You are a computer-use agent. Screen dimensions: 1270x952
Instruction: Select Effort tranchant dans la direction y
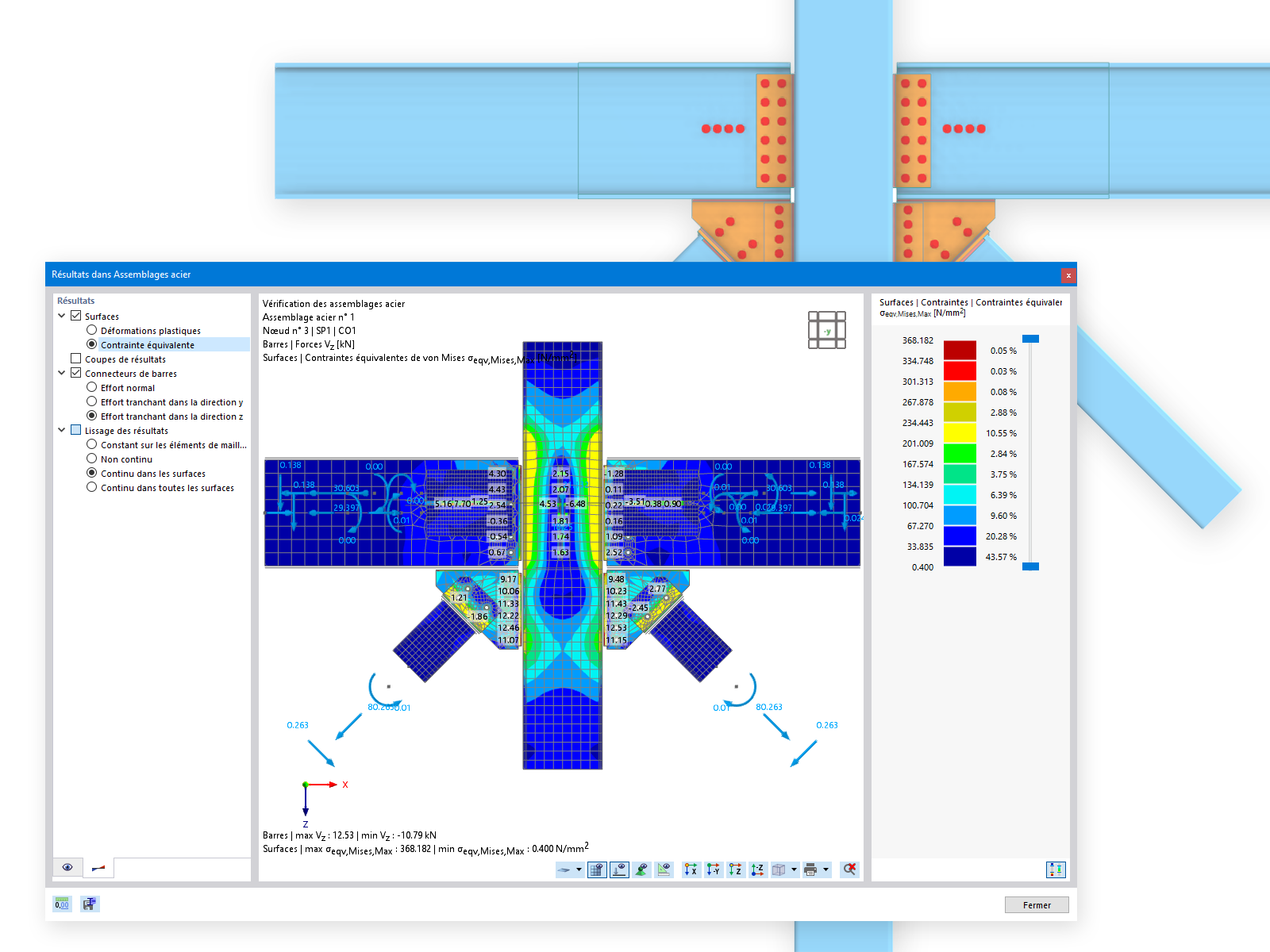click(172, 402)
